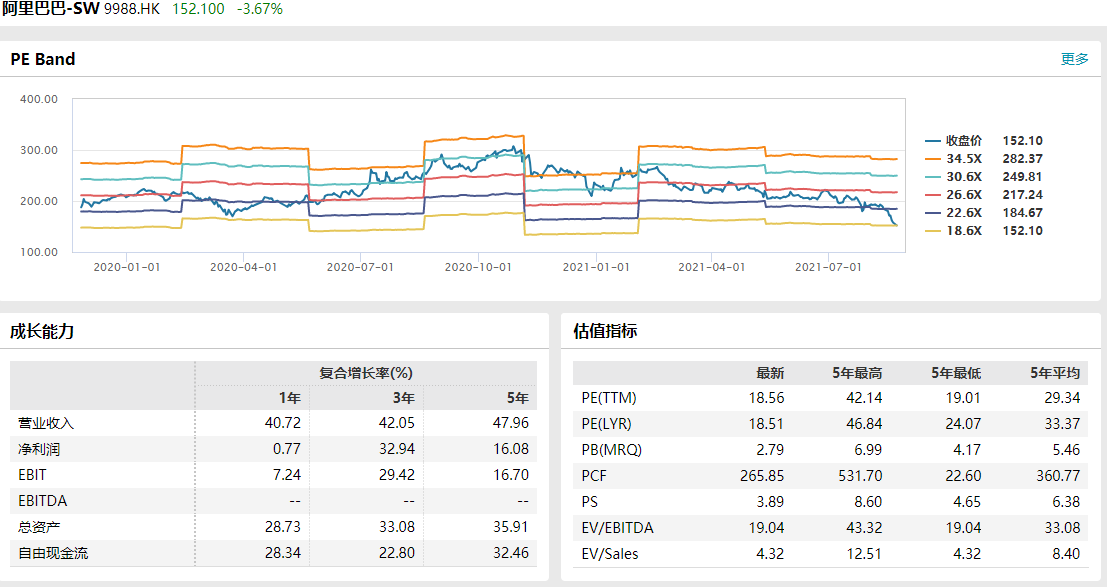The height and width of the screenshot is (587, 1107).
Task: Click the PE Band section title
Action: (43, 59)
